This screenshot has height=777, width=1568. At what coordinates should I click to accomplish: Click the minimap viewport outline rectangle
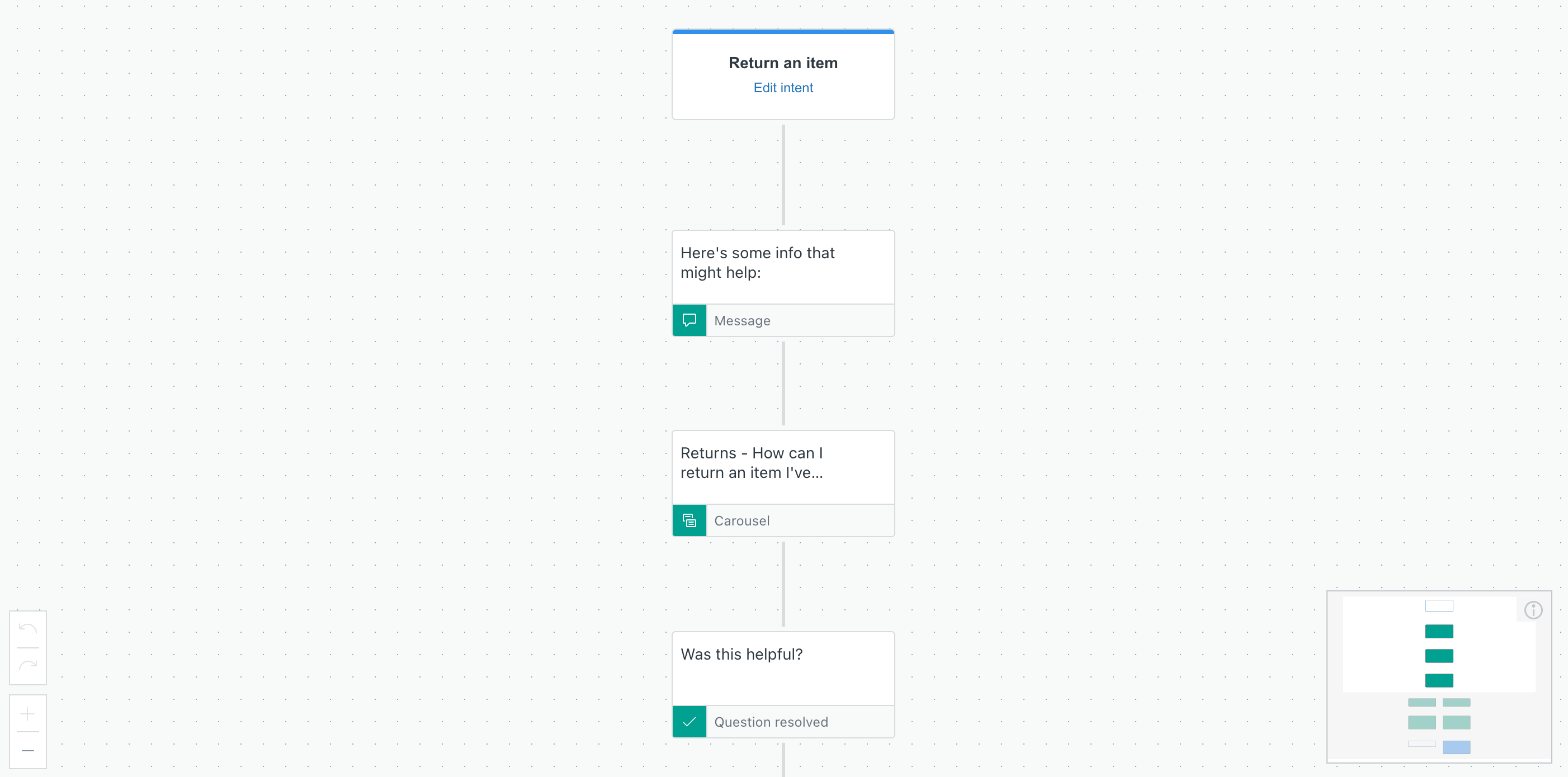[x=1439, y=605]
